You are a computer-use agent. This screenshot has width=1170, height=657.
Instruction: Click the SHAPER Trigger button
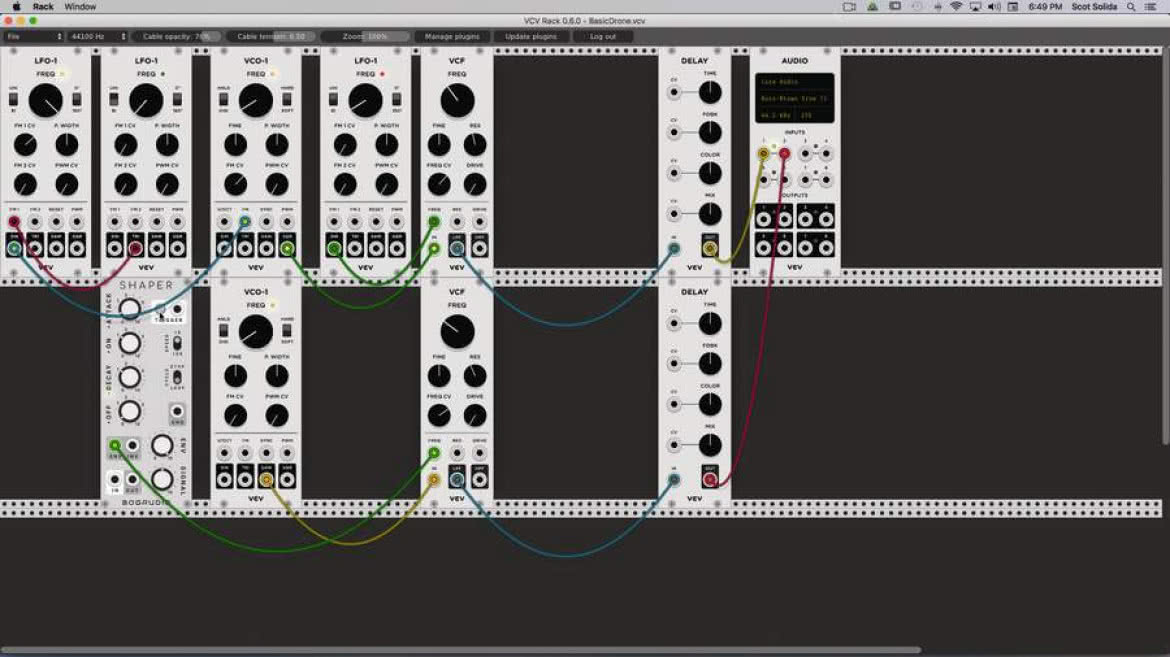pos(160,308)
